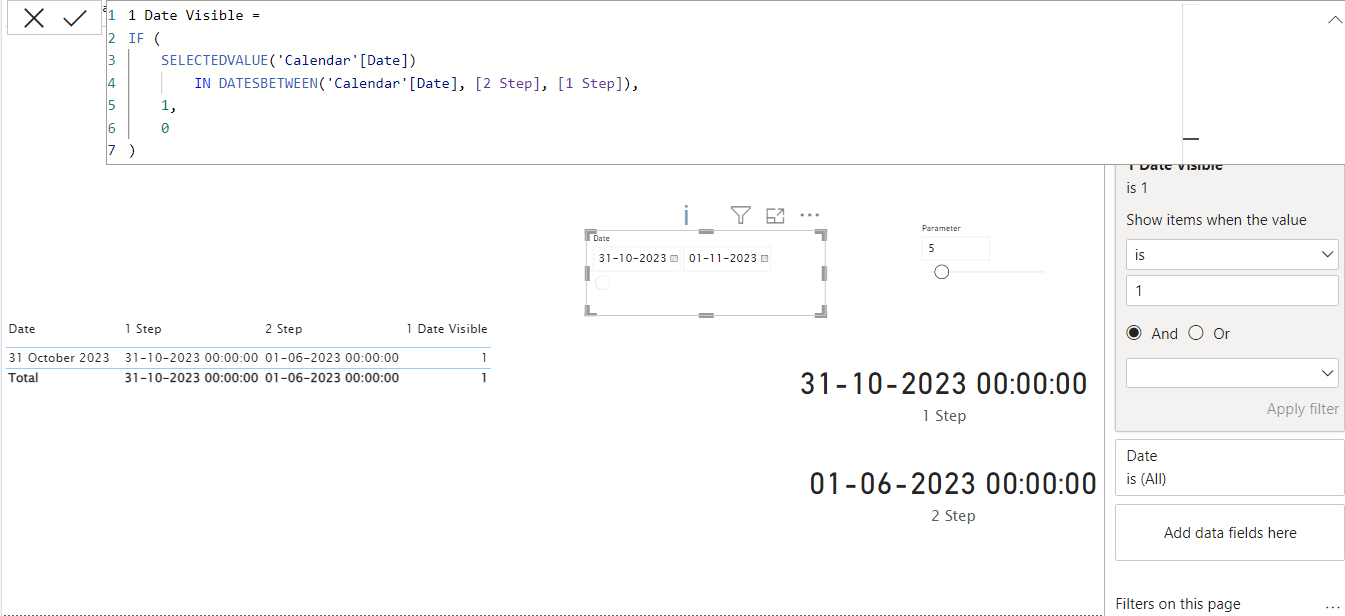Sort by the 1 Step column header
The width and height of the screenshot is (1345, 616).
[143, 329]
